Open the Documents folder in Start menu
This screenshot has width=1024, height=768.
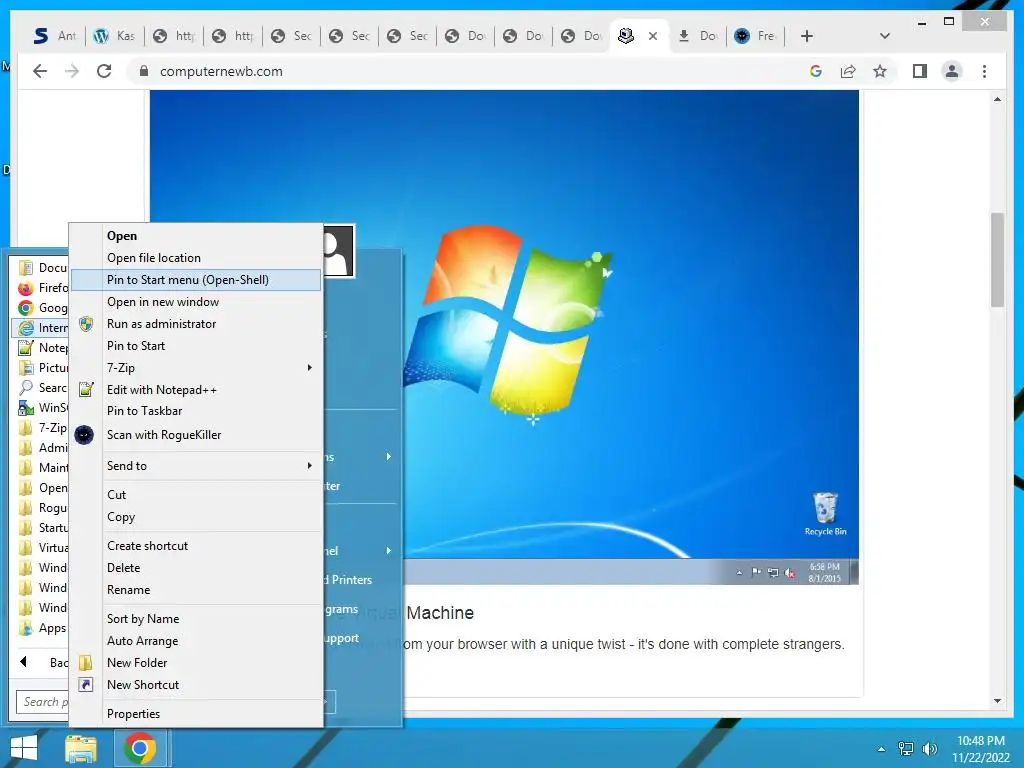click(40, 268)
